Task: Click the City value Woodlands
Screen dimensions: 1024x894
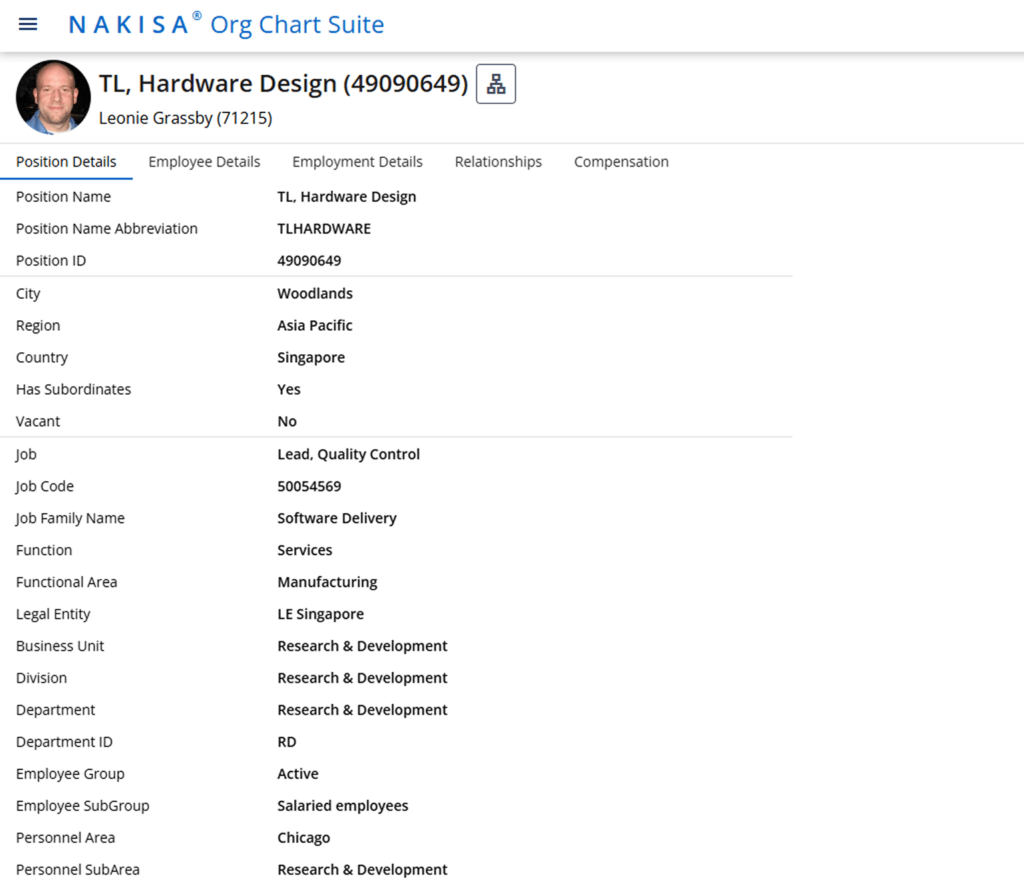Action: point(315,293)
